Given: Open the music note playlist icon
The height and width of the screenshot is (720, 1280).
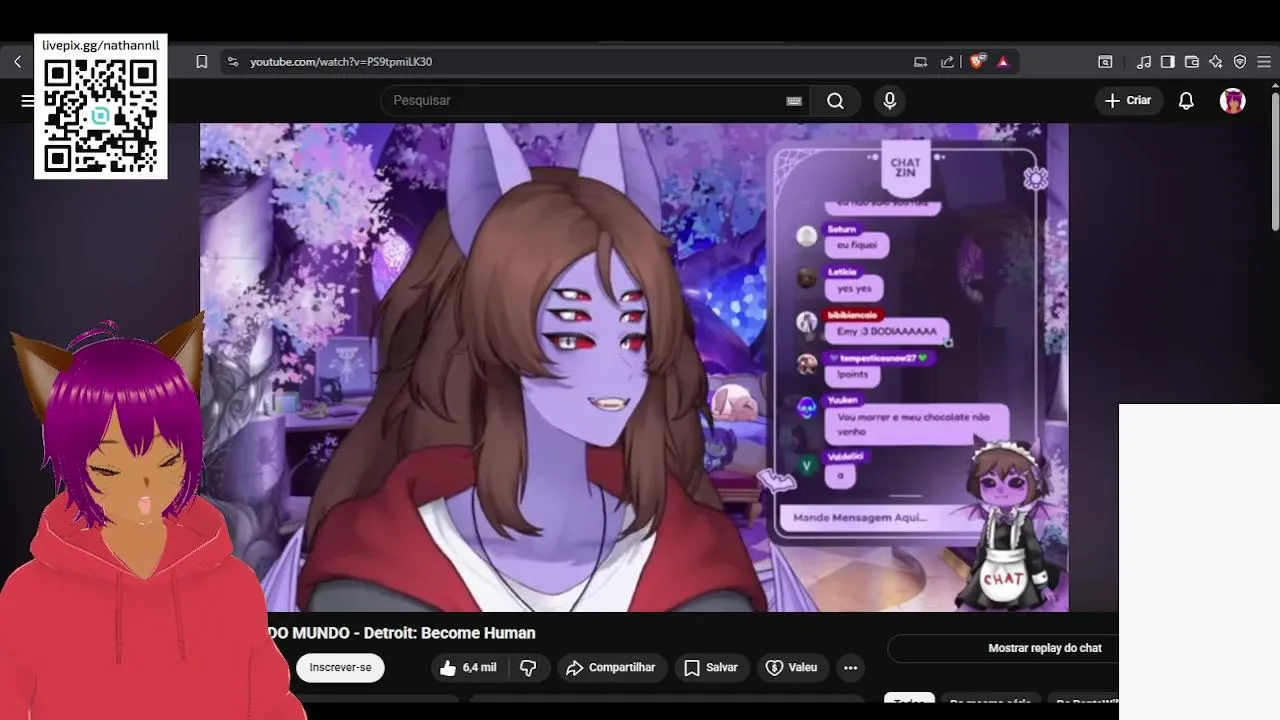Looking at the screenshot, I should [1144, 62].
